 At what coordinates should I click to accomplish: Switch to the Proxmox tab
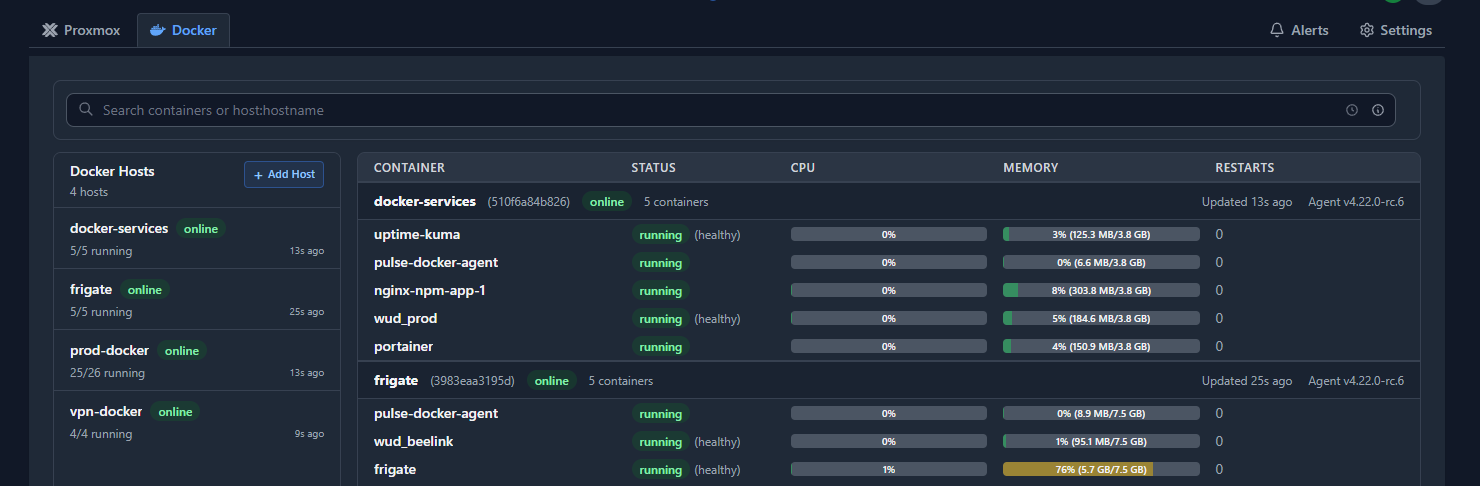(x=81, y=30)
